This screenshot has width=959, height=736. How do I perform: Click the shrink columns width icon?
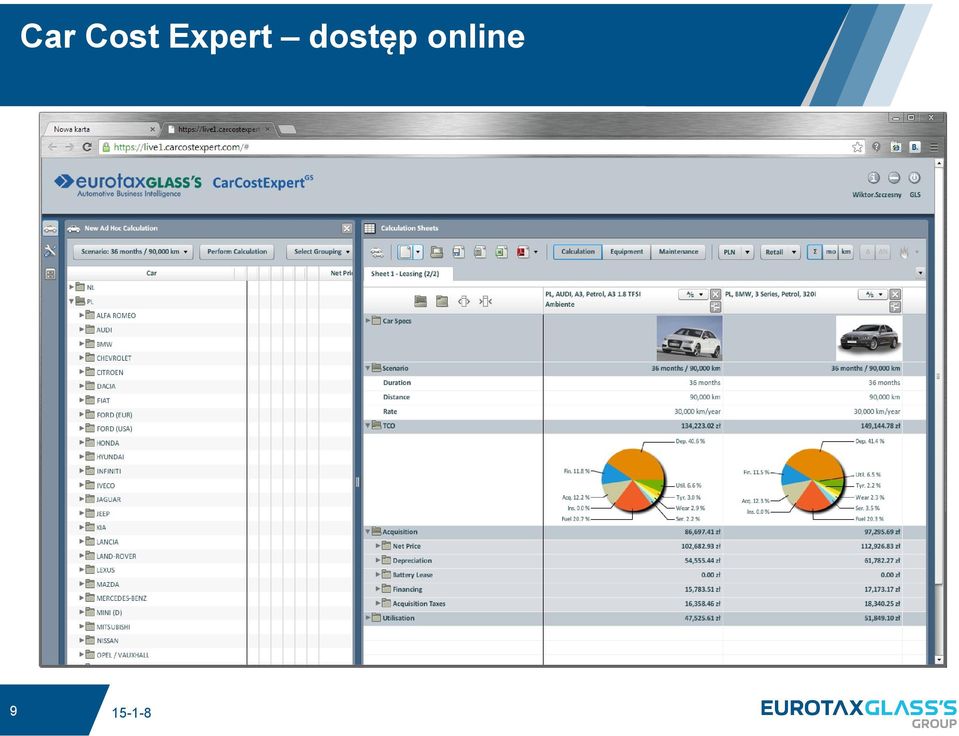pyautogui.click(x=486, y=301)
